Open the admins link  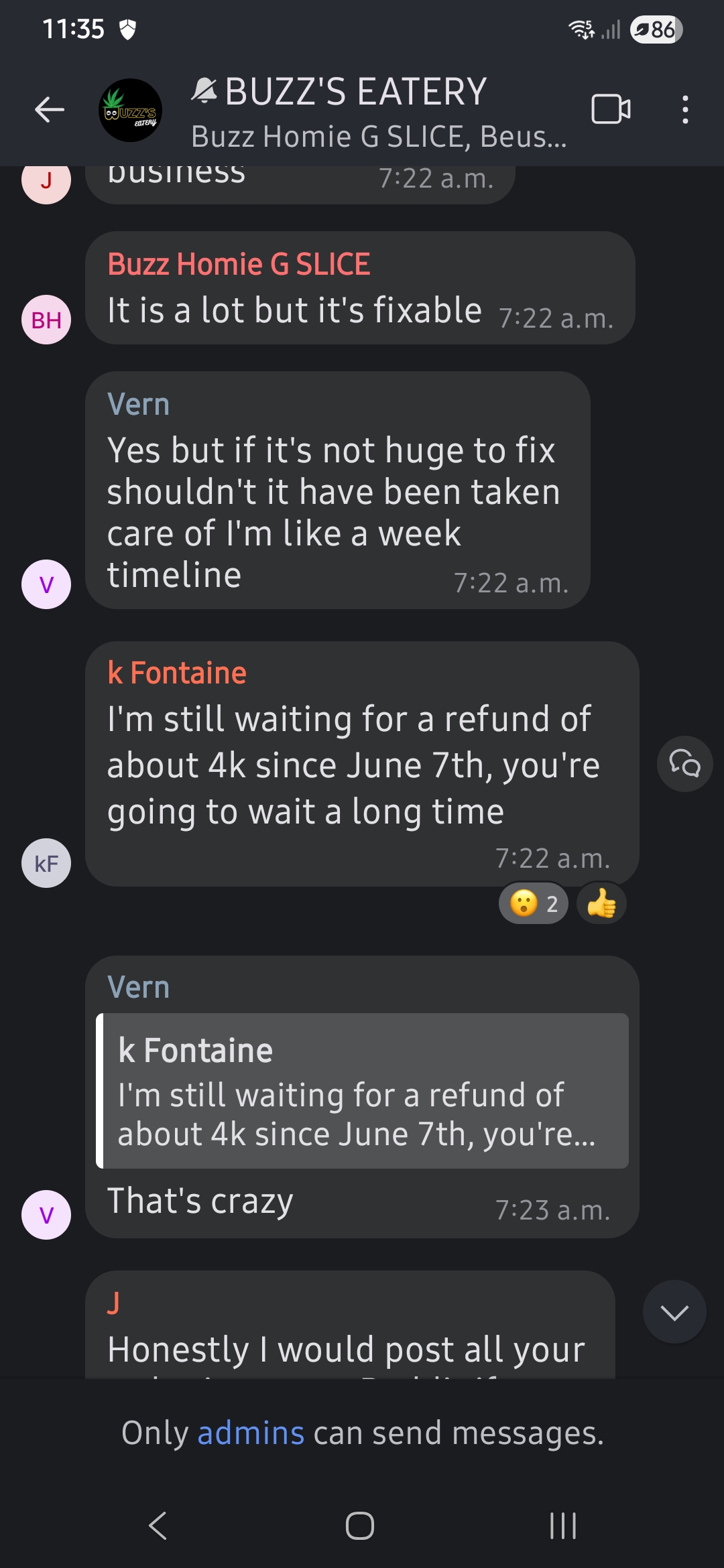[x=251, y=1433]
